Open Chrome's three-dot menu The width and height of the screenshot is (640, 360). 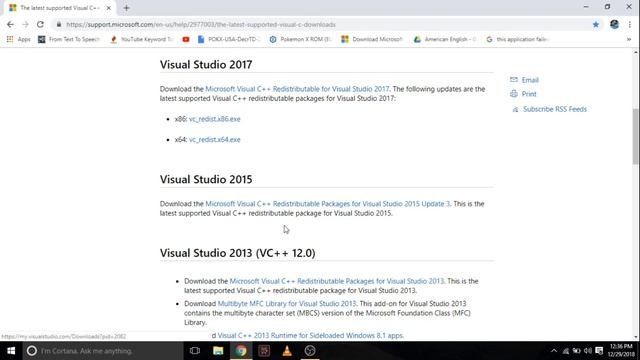630,24
